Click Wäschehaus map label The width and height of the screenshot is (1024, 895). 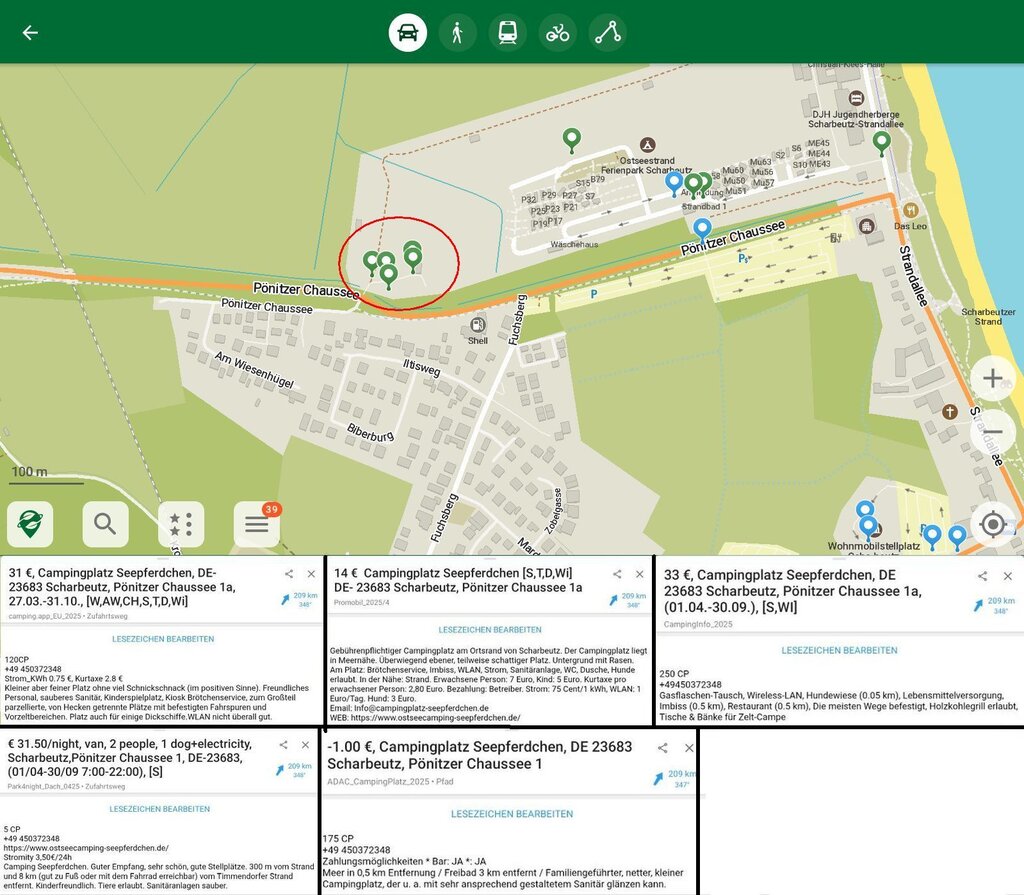(574, 244)
